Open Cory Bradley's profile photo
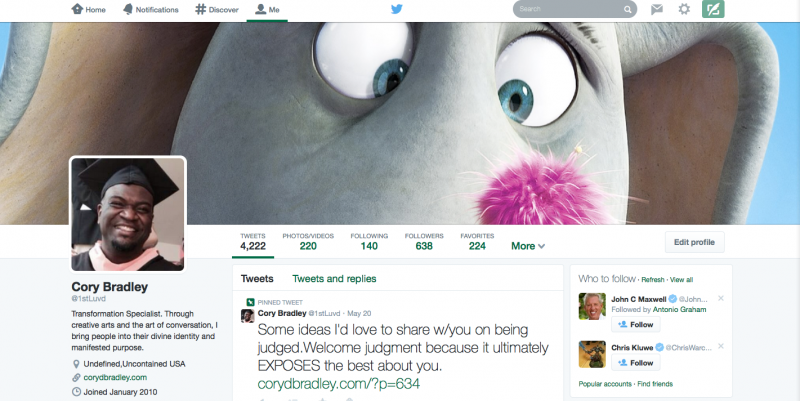800x401 pixels. coord(128,214)
